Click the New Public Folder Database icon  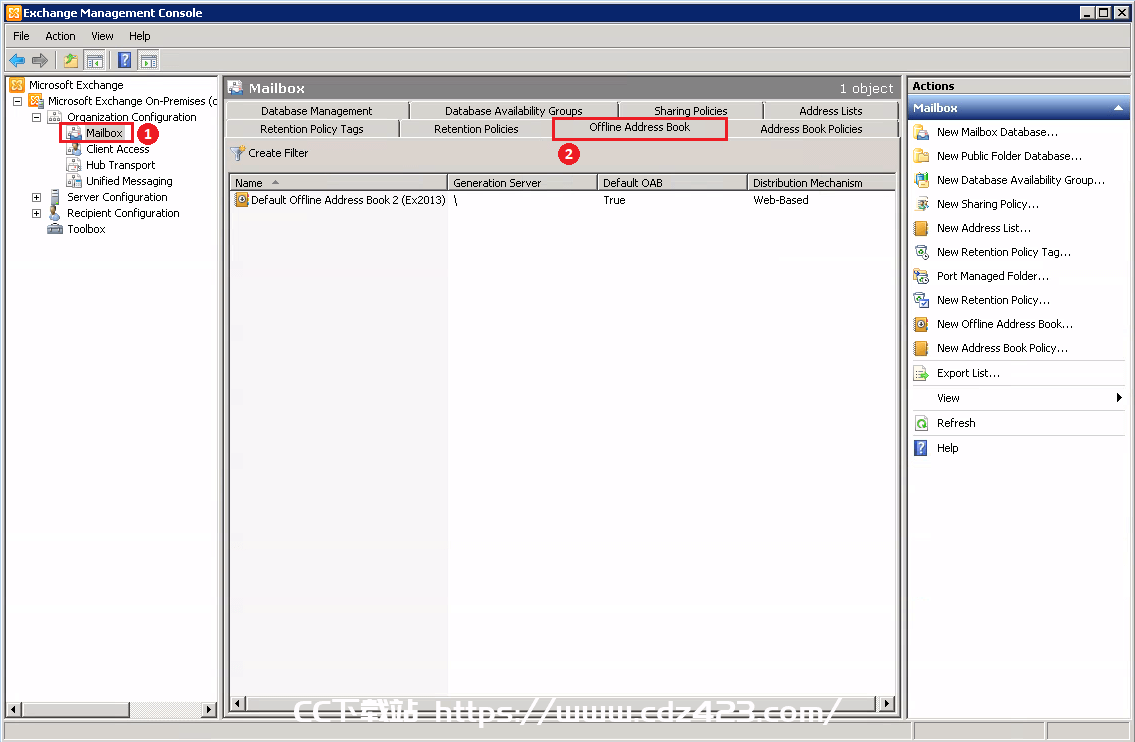point(921,156)
